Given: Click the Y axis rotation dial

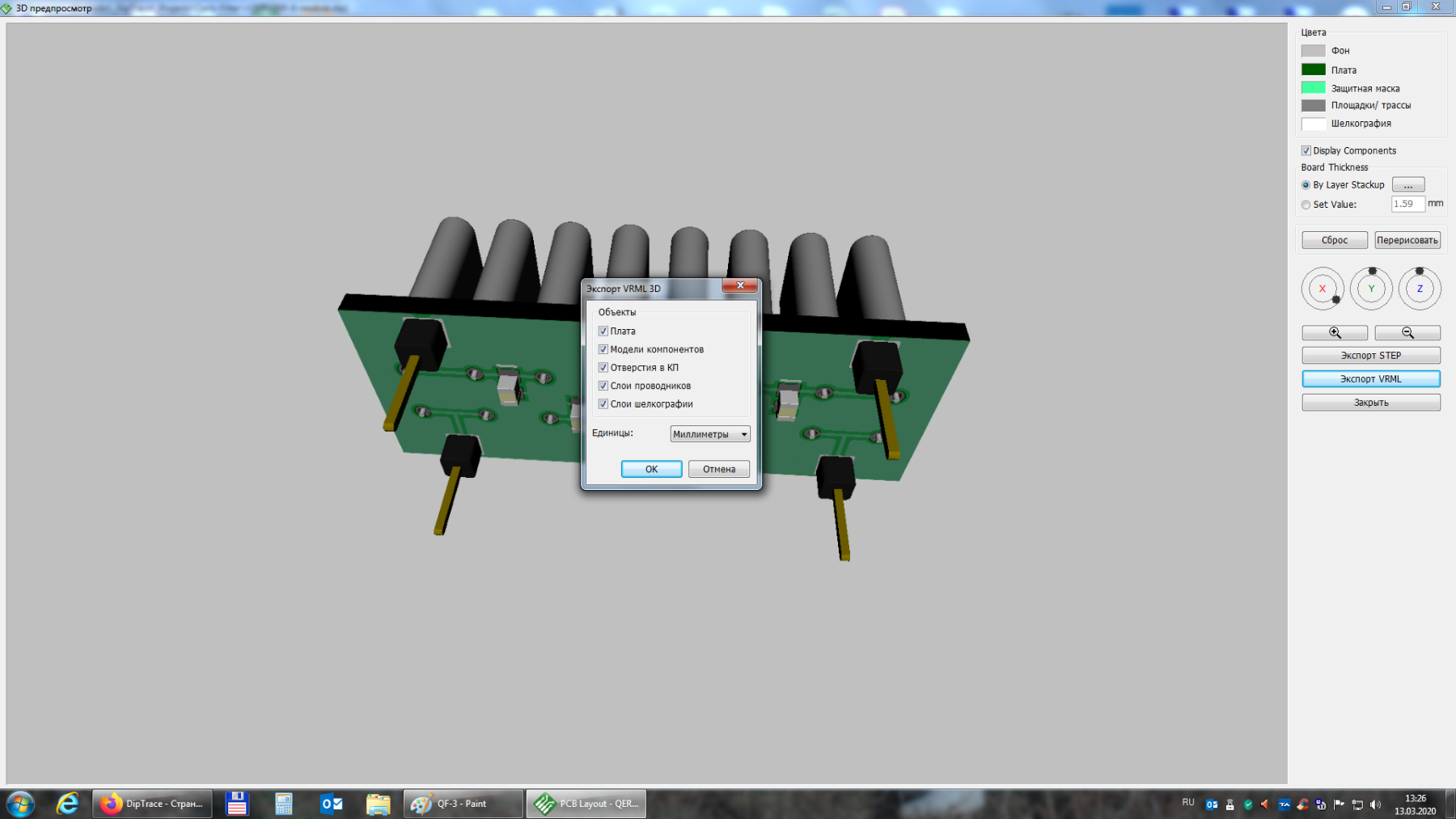Looking at the screenshot, I should 1371,289.
